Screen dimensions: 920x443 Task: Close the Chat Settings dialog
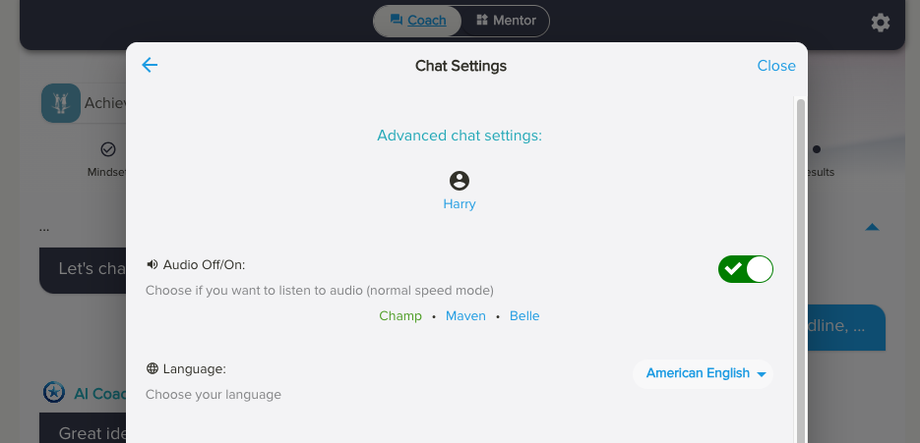(x=776, y=66)
